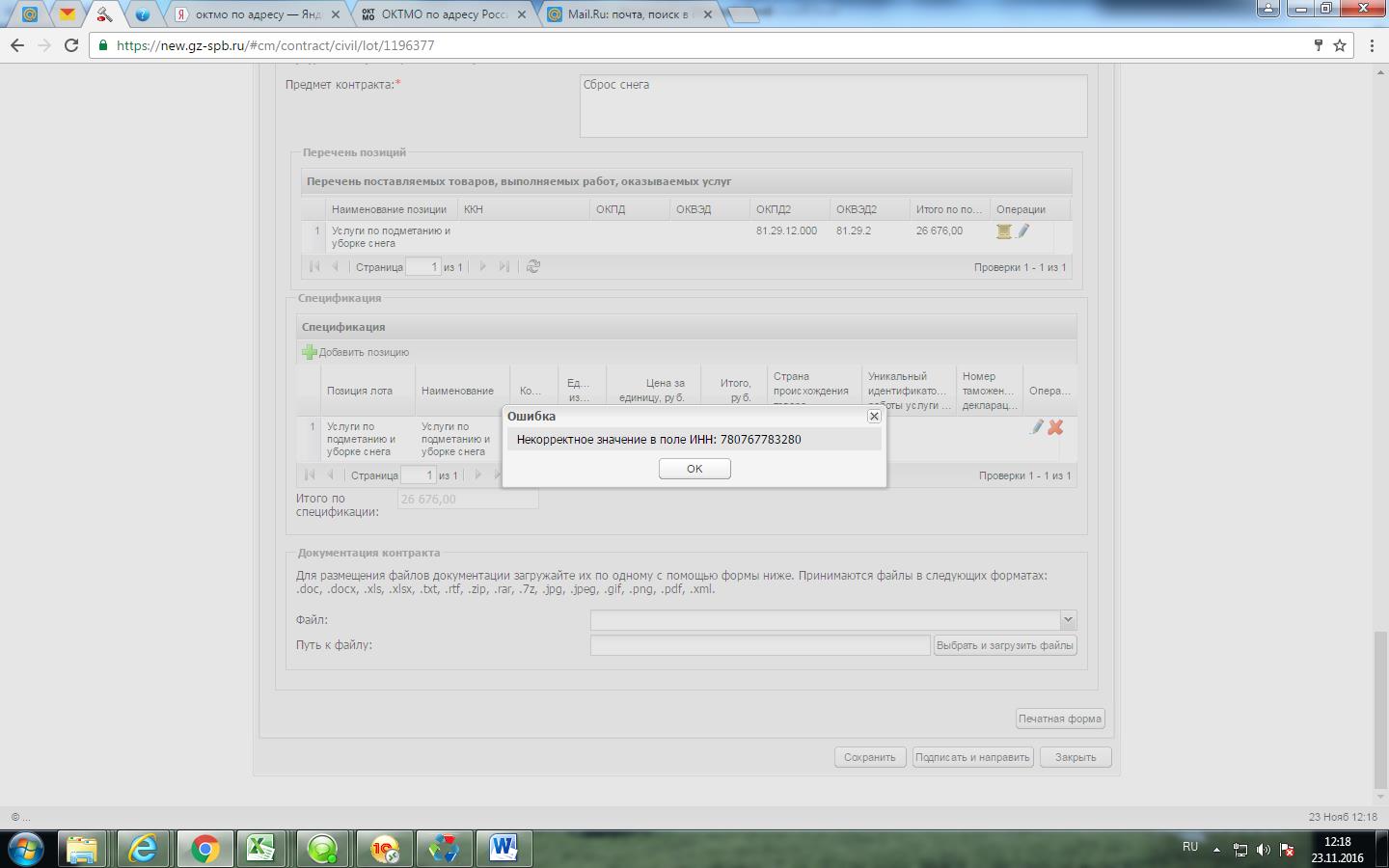Select the code 81.29.12.000 cell
This screenshot has width=1389, height=868.
tap(786, 231)
